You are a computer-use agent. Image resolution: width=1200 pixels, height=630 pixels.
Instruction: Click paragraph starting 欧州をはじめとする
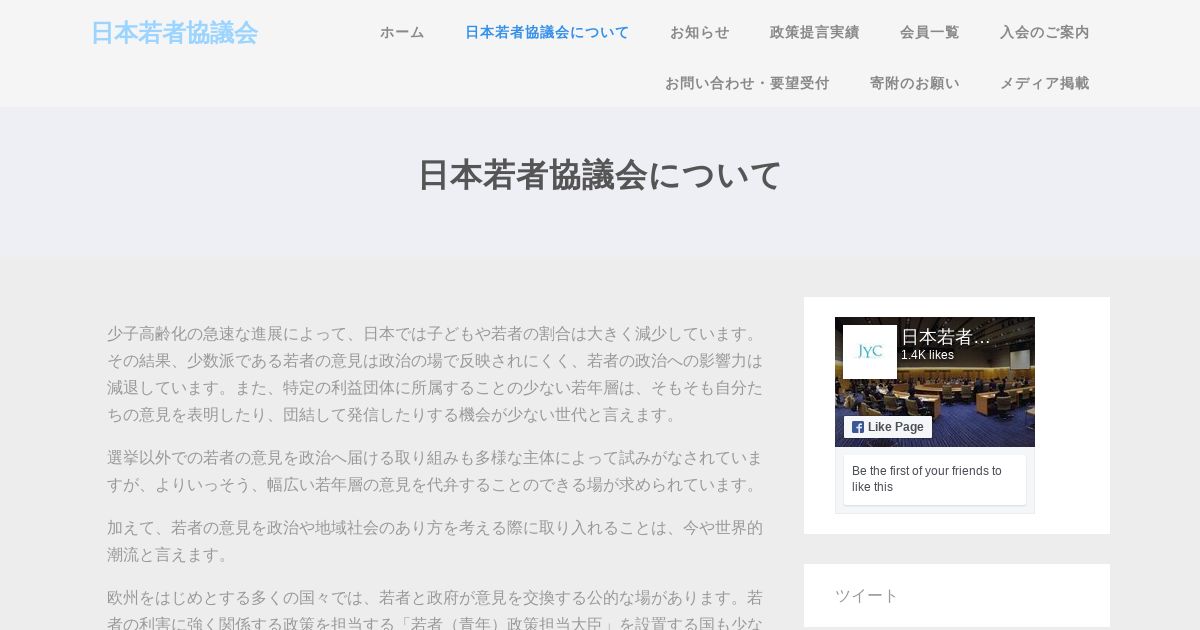pos(435,608)
